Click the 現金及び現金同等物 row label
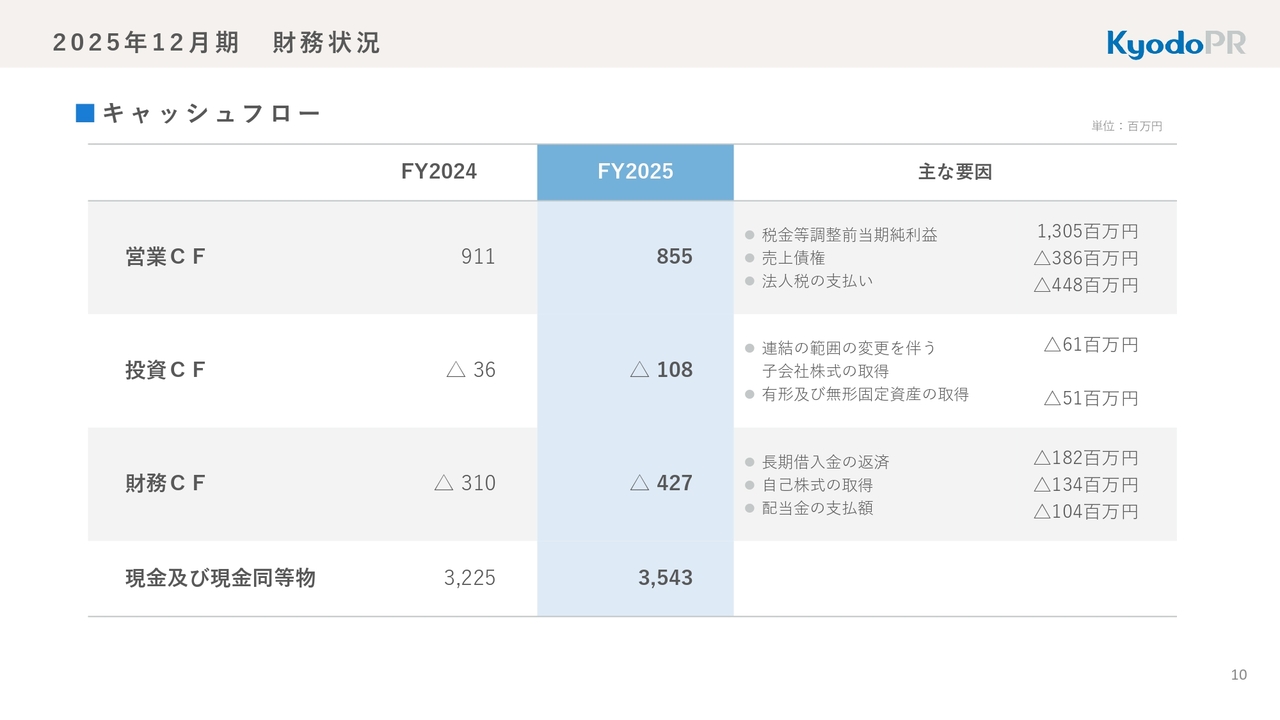Image resolution: width=1280 pixels, height=720 pixels. [x=220, y=578]
